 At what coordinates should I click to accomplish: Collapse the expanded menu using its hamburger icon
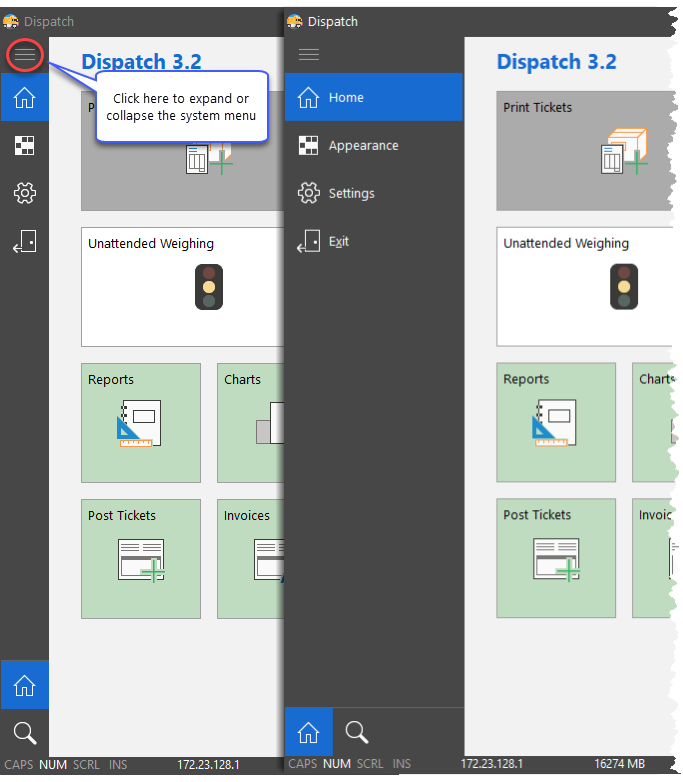tap(309, 55)
